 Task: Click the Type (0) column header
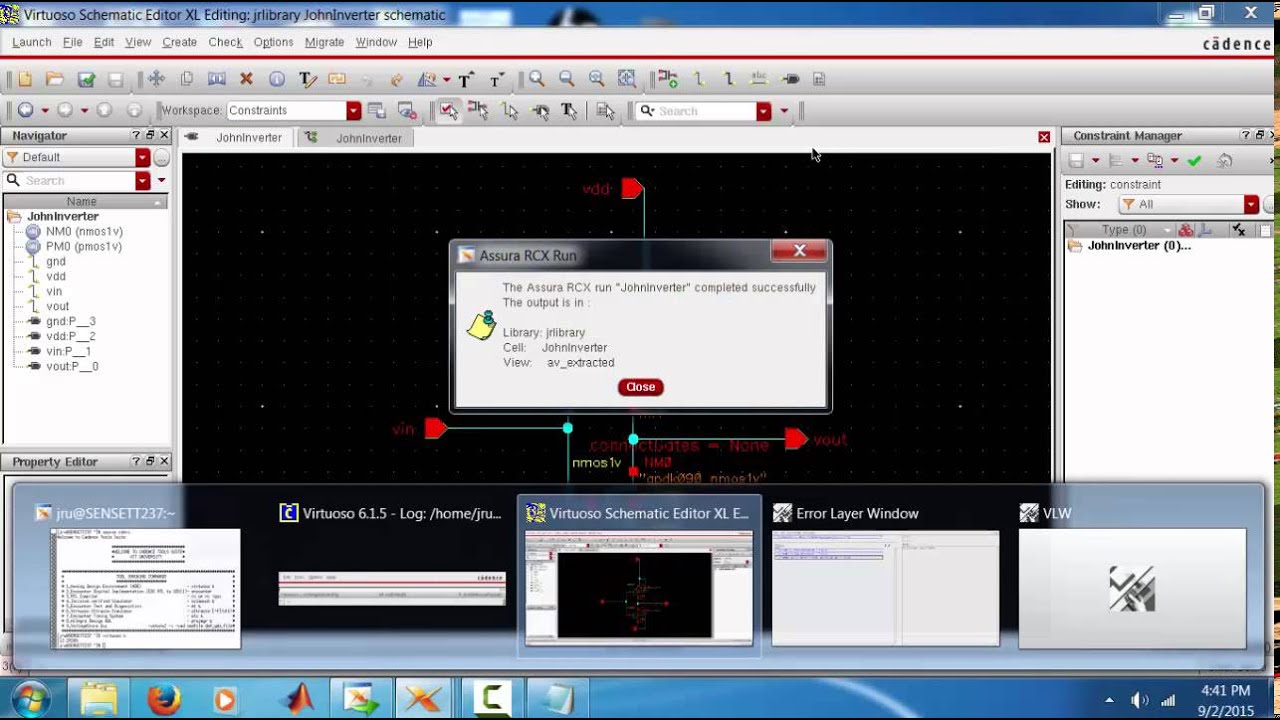1123,230
